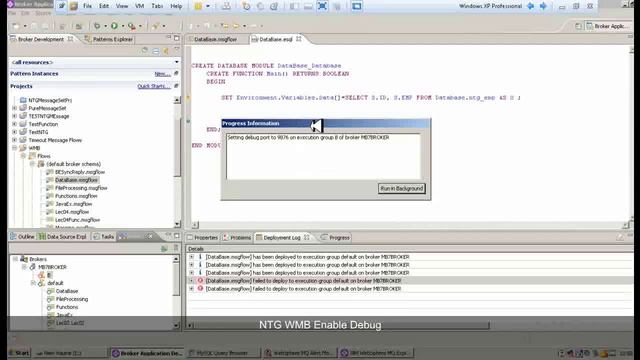Image resolution: width=640 pixels, height=360 pixels.
Task: Switch to the Patterns Explorer tab
Action: coord(109,39)
